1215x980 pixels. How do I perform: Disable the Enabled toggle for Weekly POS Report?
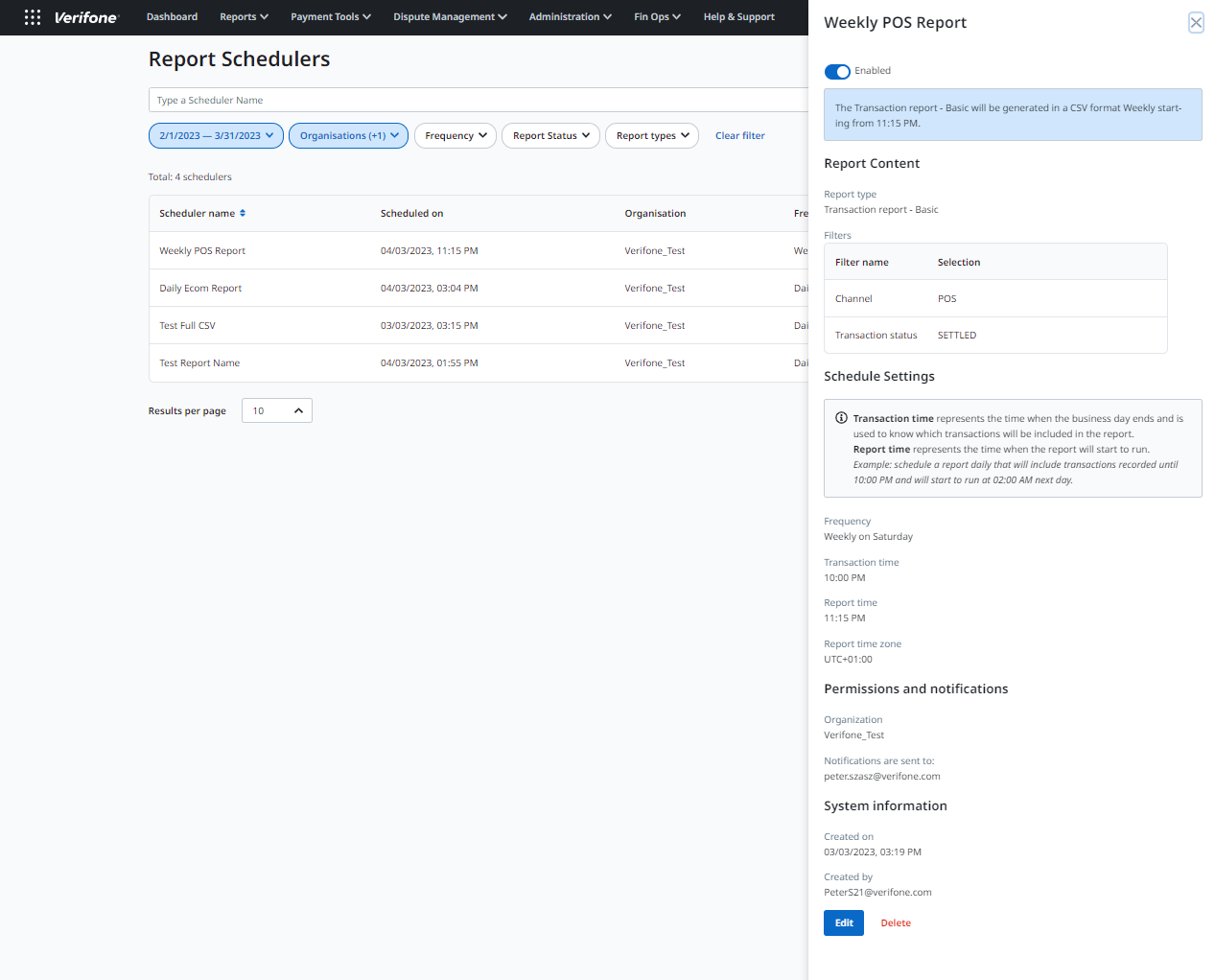[x=836, y=71]
